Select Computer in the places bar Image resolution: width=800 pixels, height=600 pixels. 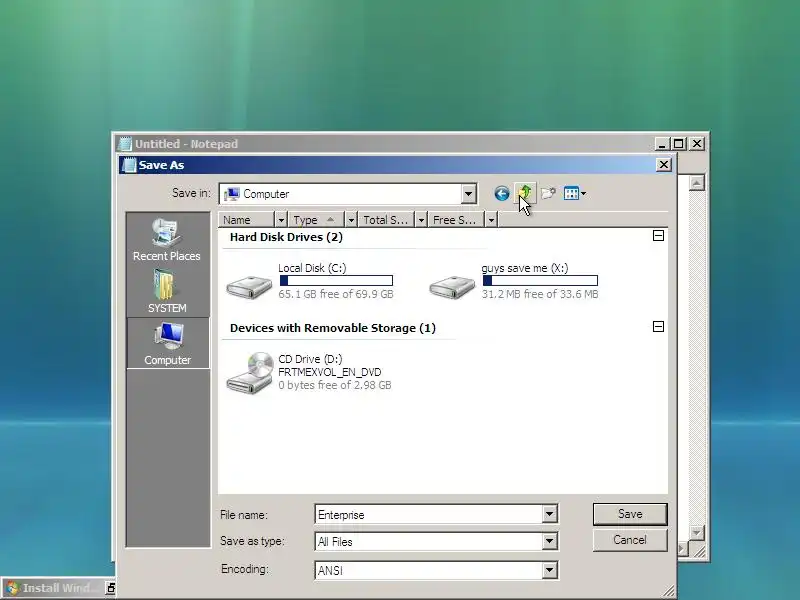[167, 343]
